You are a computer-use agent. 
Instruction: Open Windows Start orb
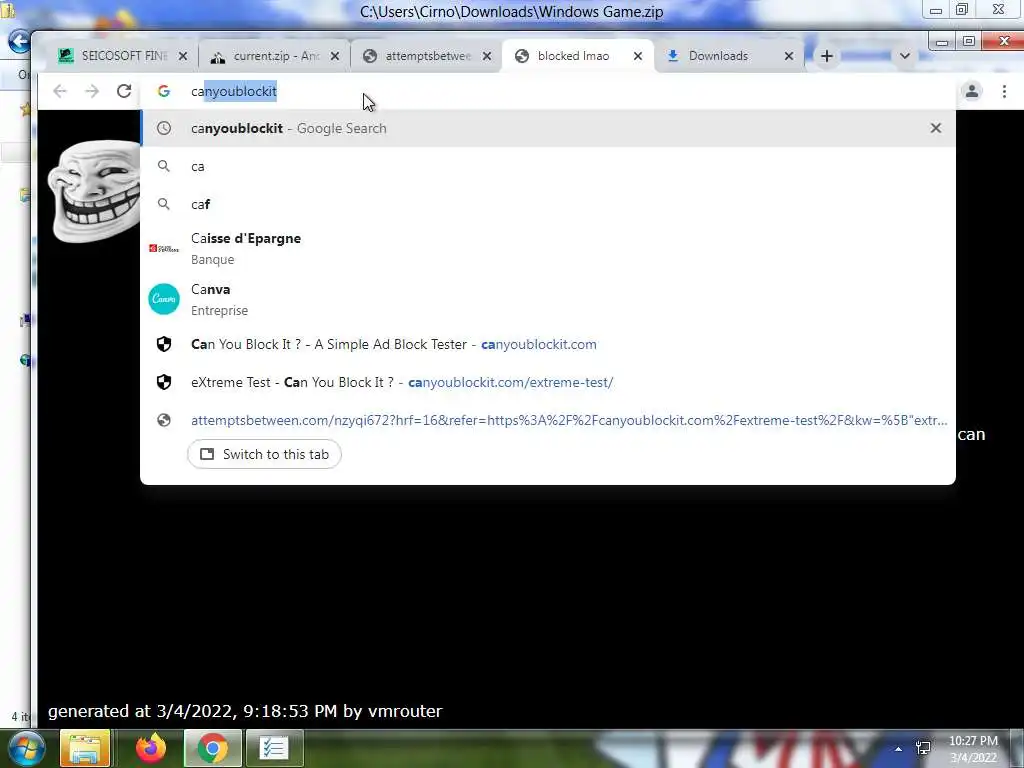[x=26, y=748]
